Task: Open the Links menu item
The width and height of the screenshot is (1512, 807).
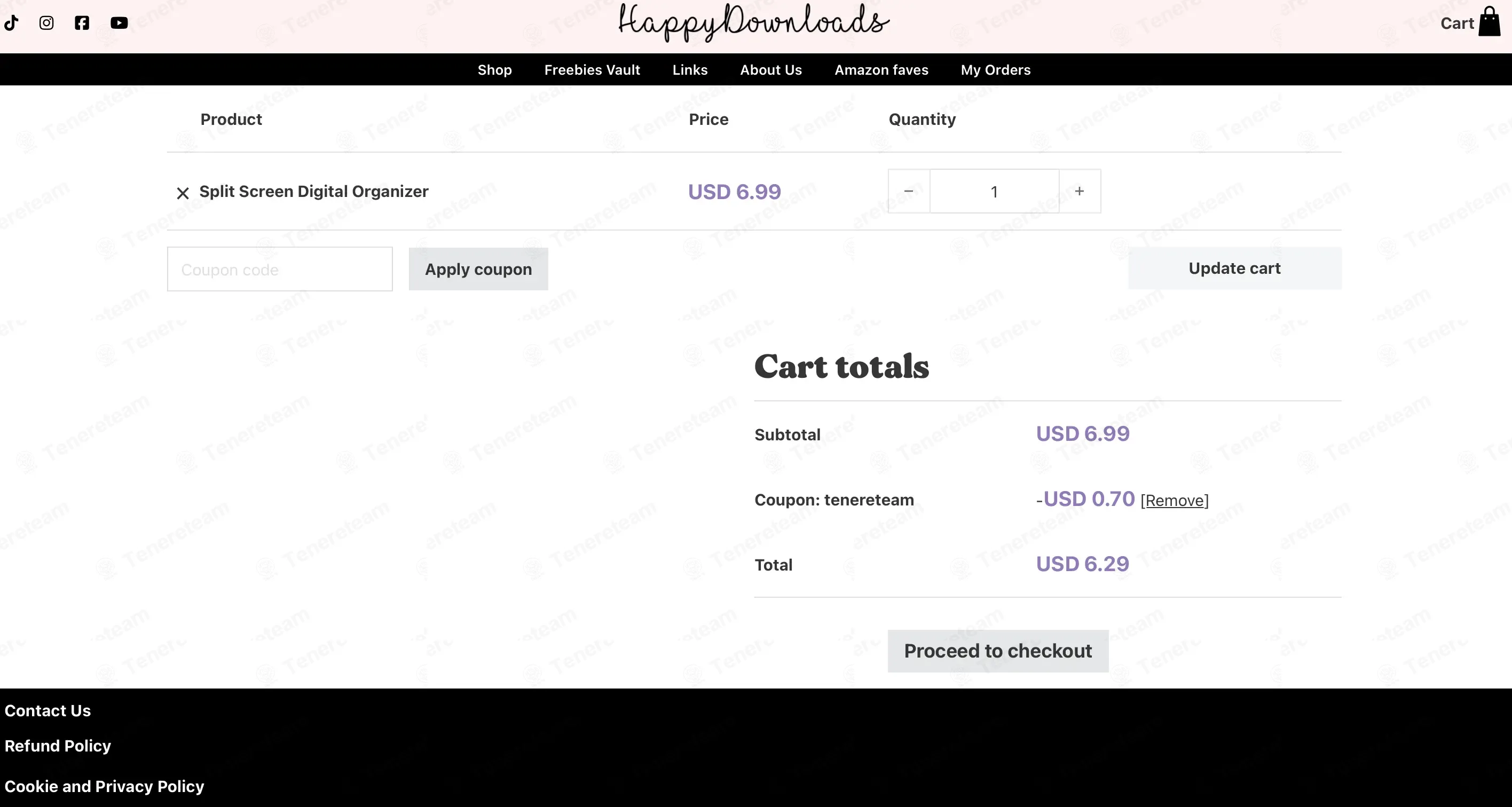Action: (690, 70)
